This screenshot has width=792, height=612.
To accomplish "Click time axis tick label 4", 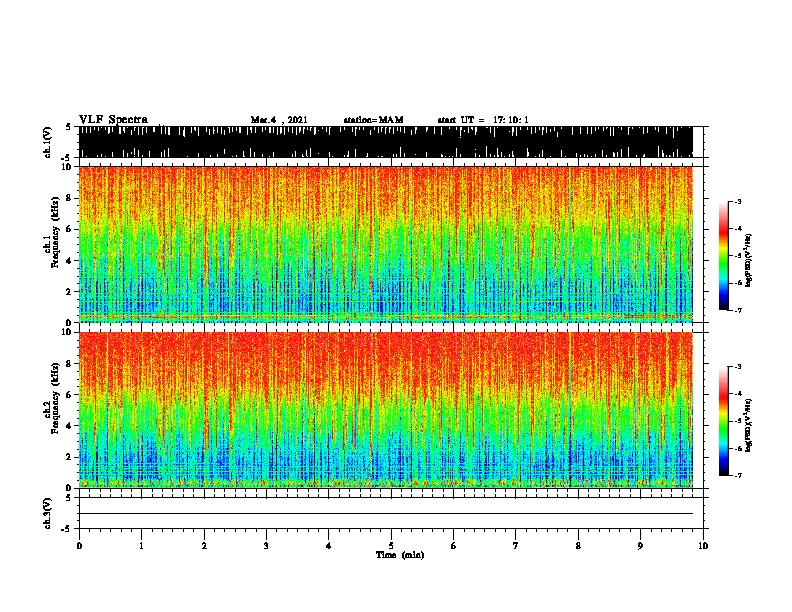I will click(x=329, y=546).
